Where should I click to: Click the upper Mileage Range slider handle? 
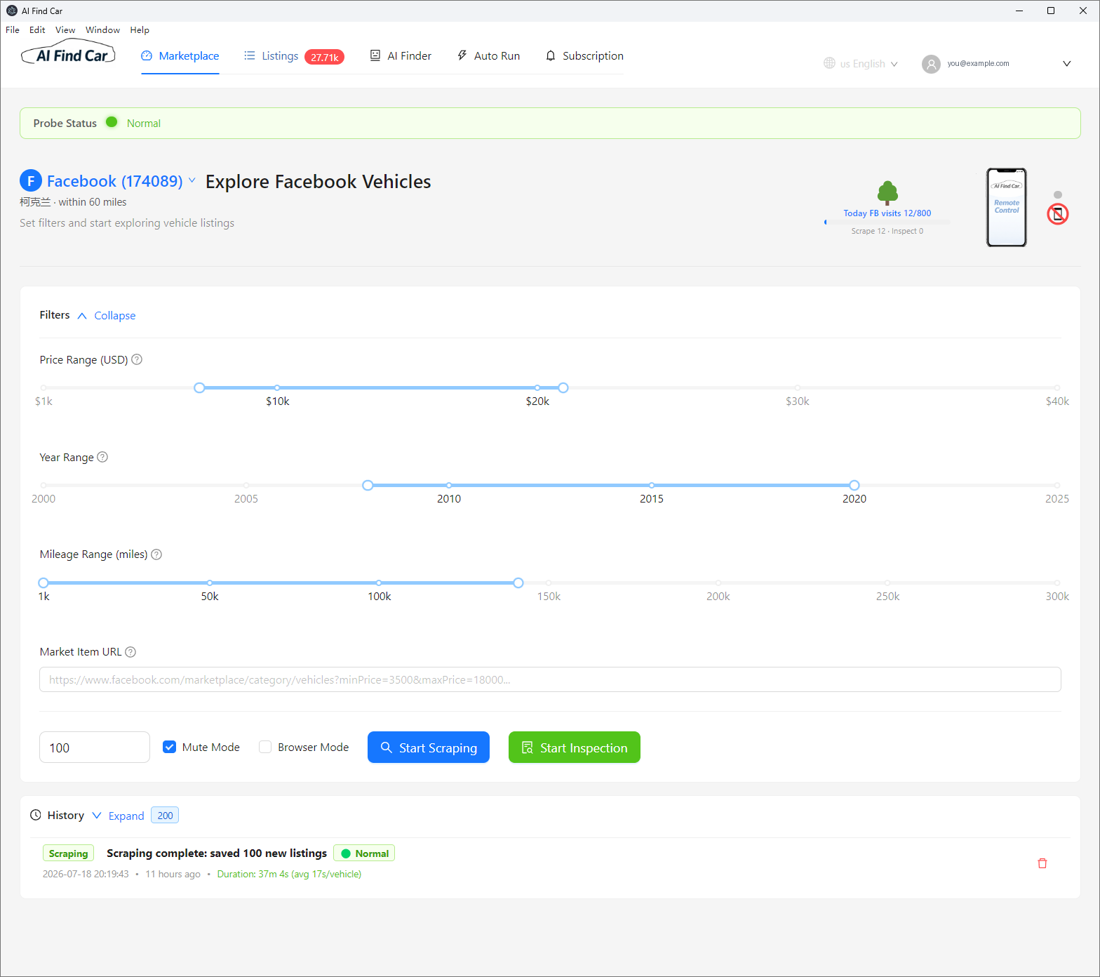click(518, 583)
